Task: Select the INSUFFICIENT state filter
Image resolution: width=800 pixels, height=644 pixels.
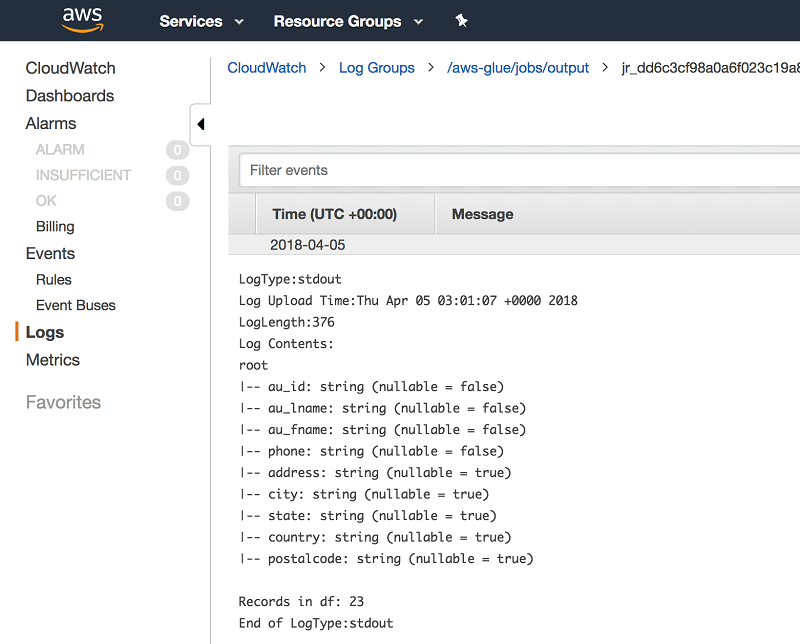Action: click(83, 175)
